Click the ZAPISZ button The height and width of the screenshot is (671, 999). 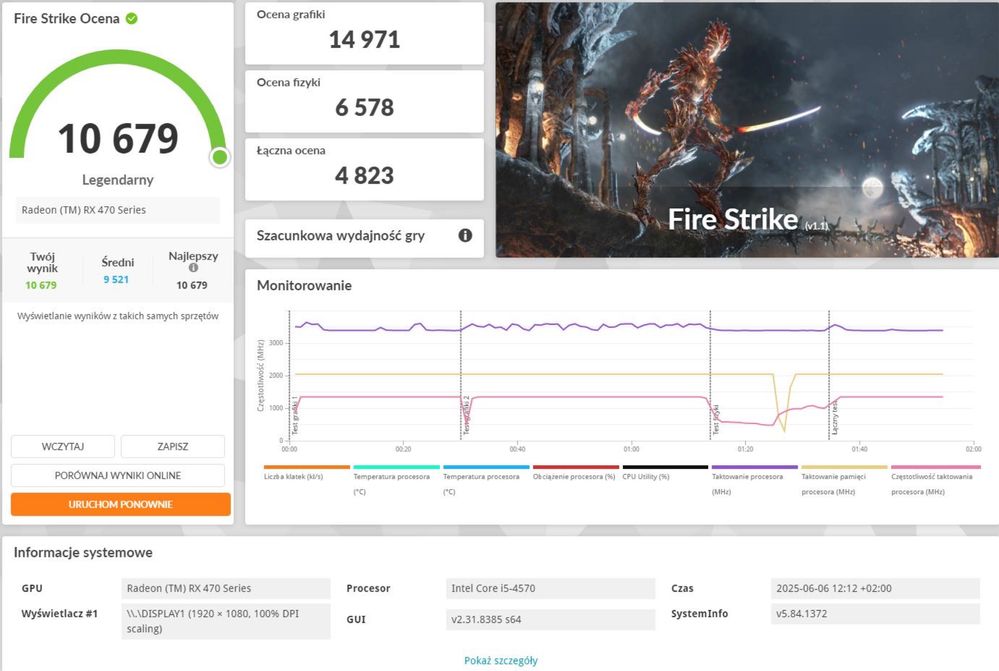click(173, 446)
